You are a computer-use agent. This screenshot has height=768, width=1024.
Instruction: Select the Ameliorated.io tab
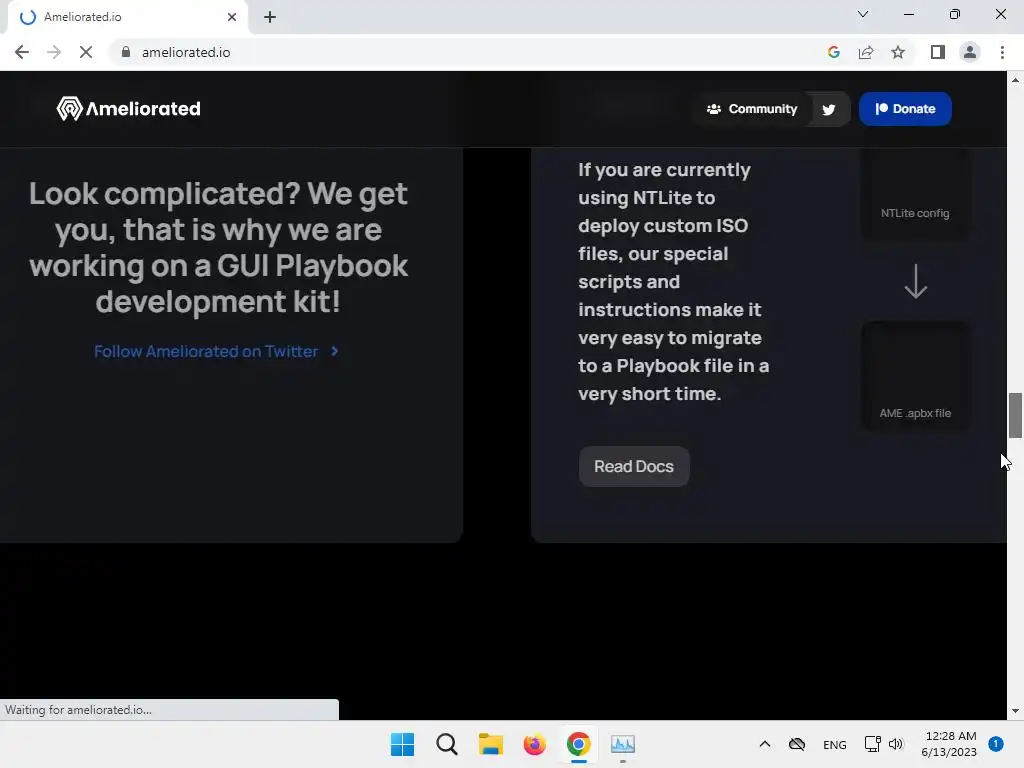(x=127, y=17)
